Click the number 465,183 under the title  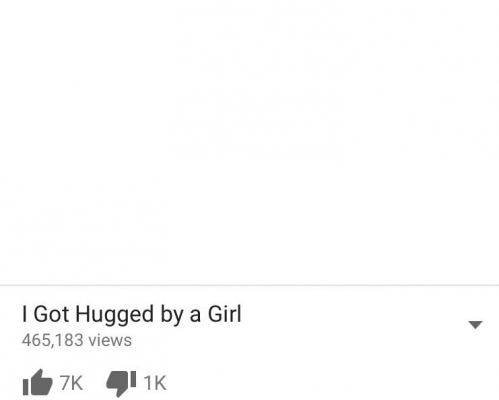(x=53, y=340)
